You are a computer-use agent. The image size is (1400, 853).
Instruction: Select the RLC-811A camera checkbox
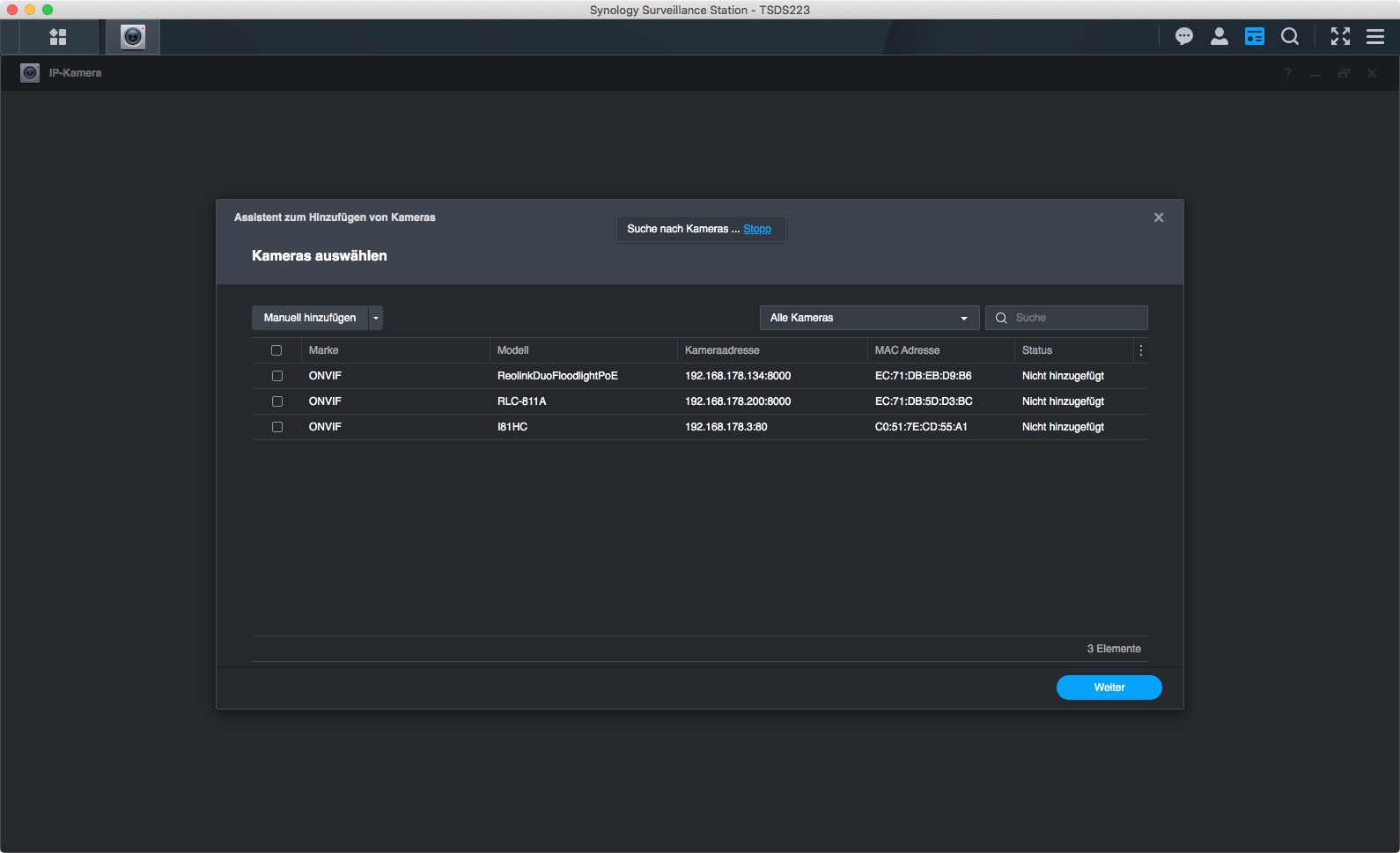(x=277, y=401)
